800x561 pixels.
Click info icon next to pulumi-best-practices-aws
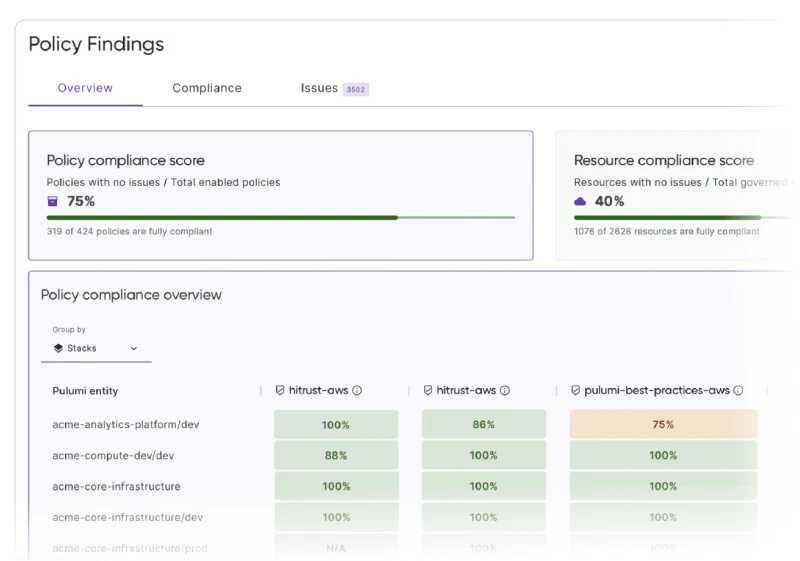pyautogui.click(x=738, y=390)
